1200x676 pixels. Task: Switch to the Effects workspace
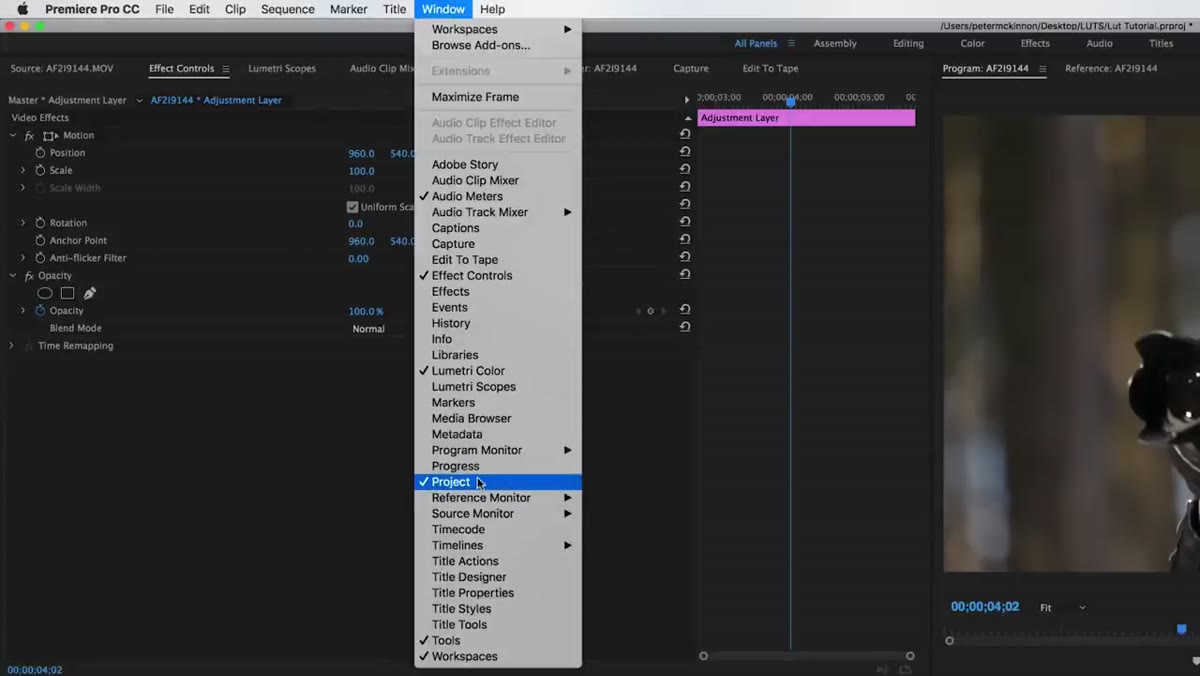(1035, 44)
